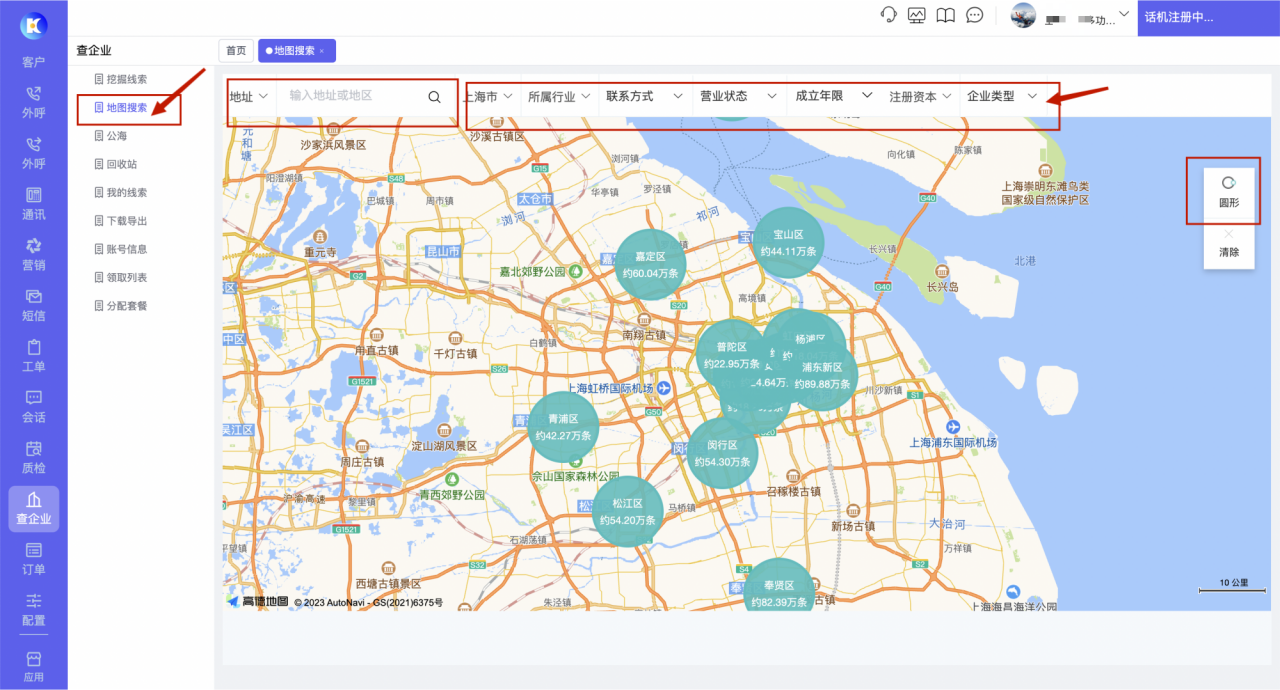1280x690 pixels.
Task: Open the 客户 module in sidebar
Action: 33,62
